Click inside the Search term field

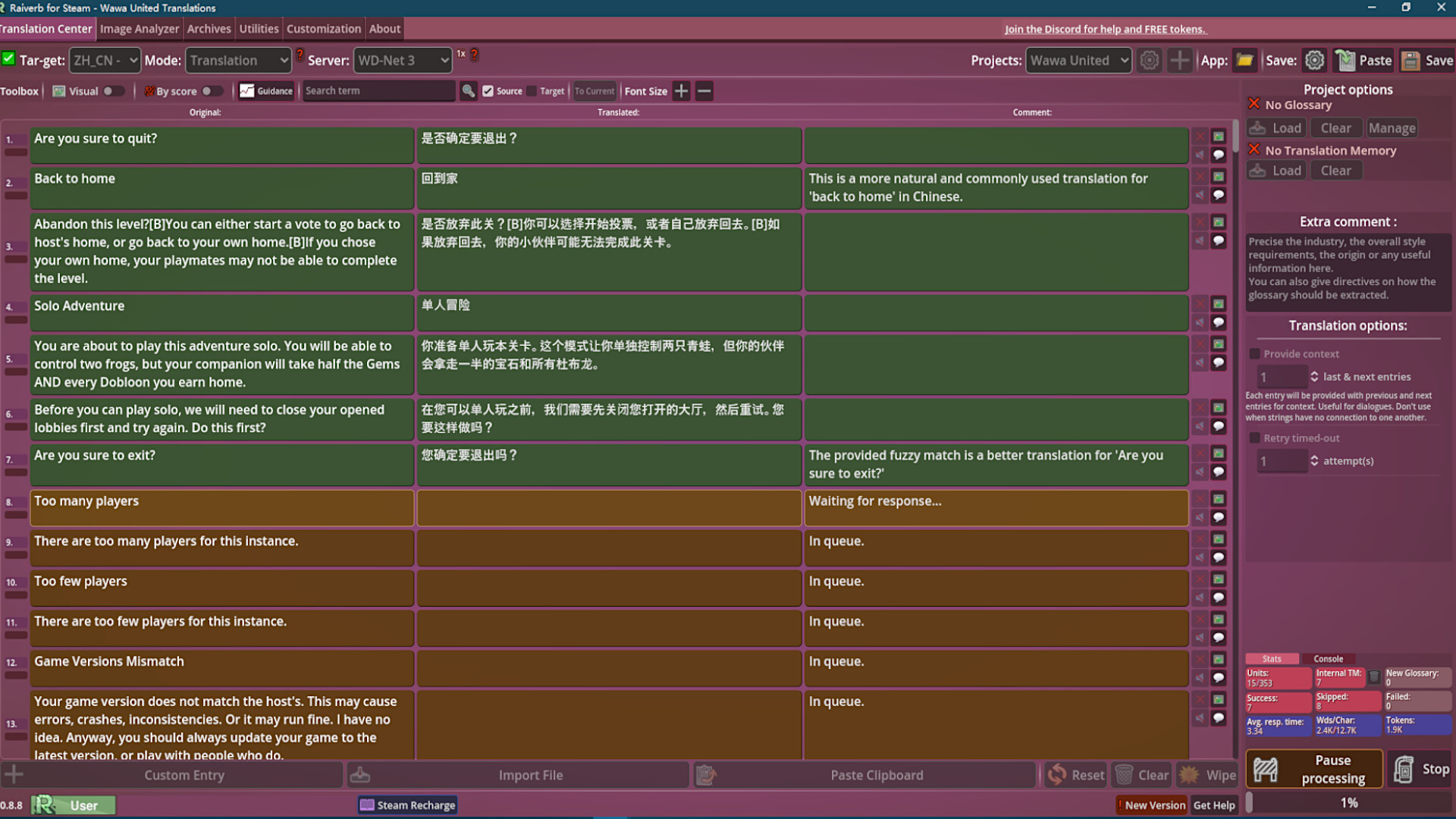coord(379,90)
